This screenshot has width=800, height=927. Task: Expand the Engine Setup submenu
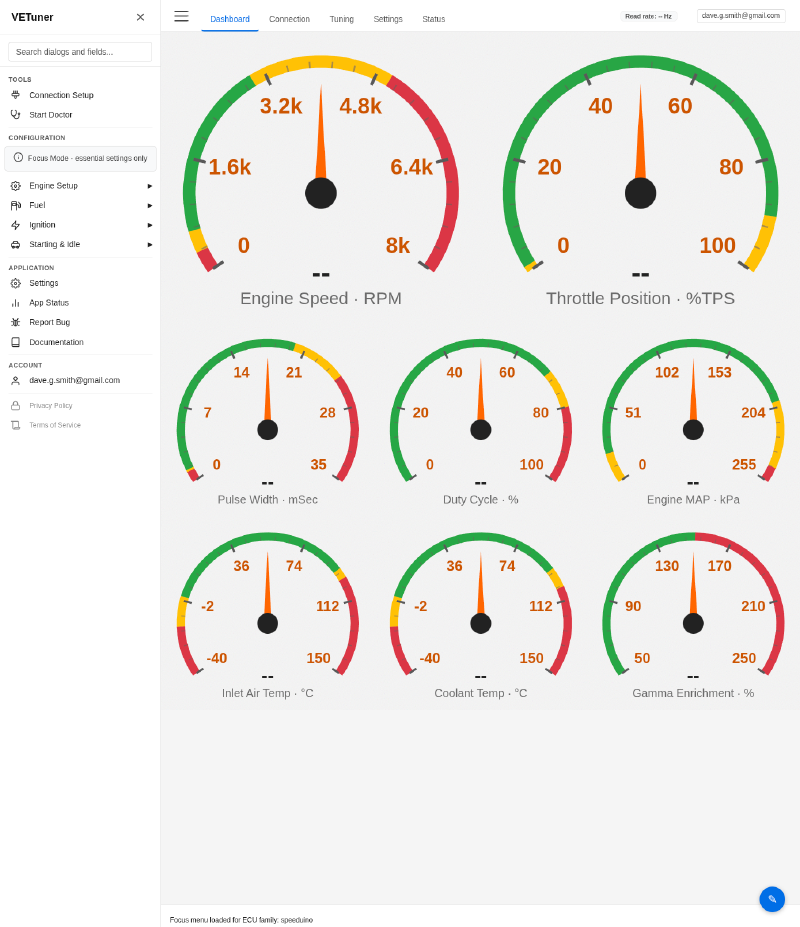tap(149, 185)
